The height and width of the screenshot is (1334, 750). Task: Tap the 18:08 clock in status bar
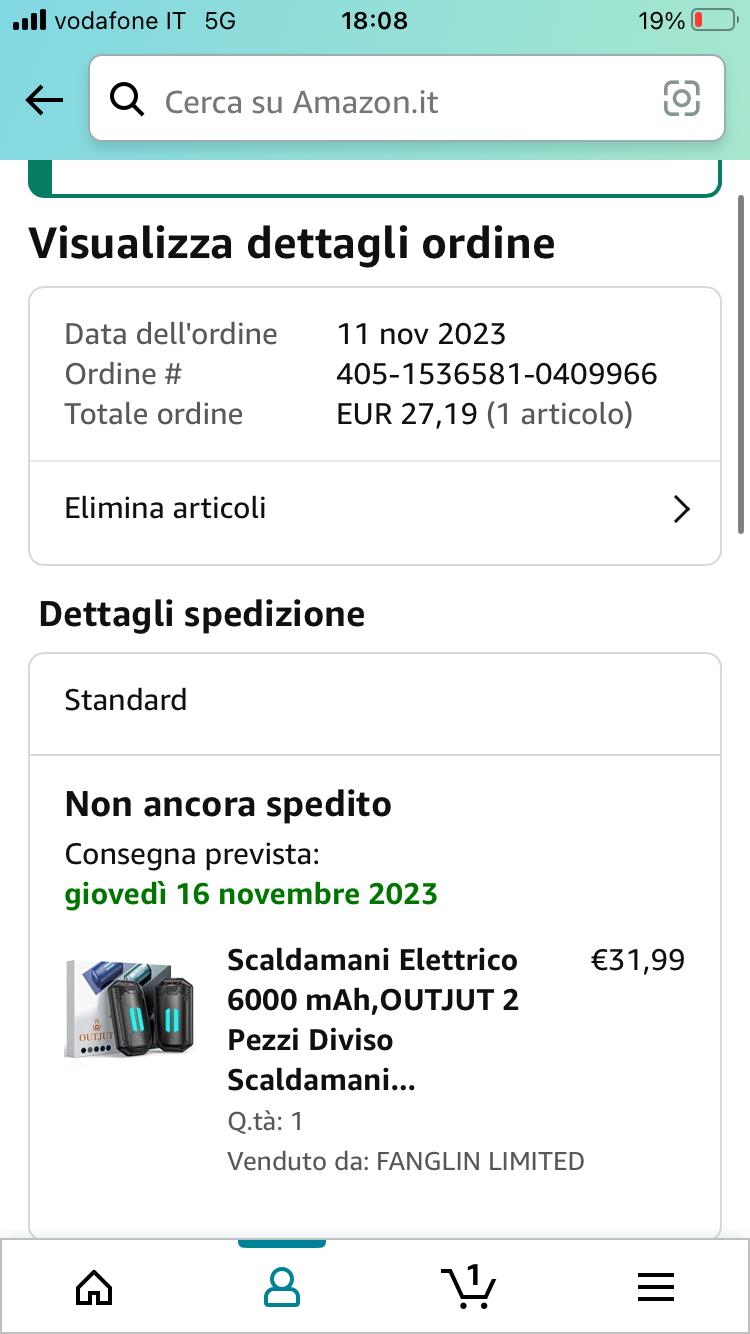375,20
